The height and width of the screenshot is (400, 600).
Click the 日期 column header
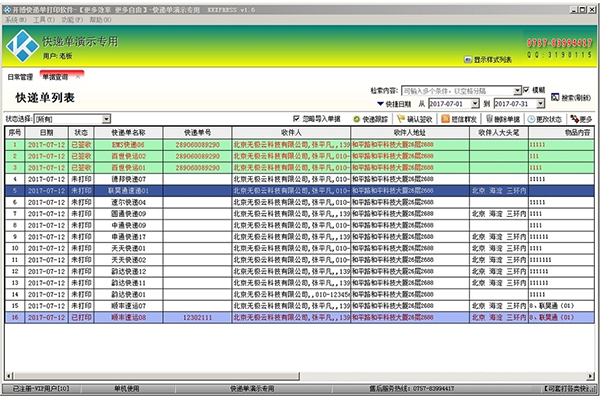pos(46,132)
